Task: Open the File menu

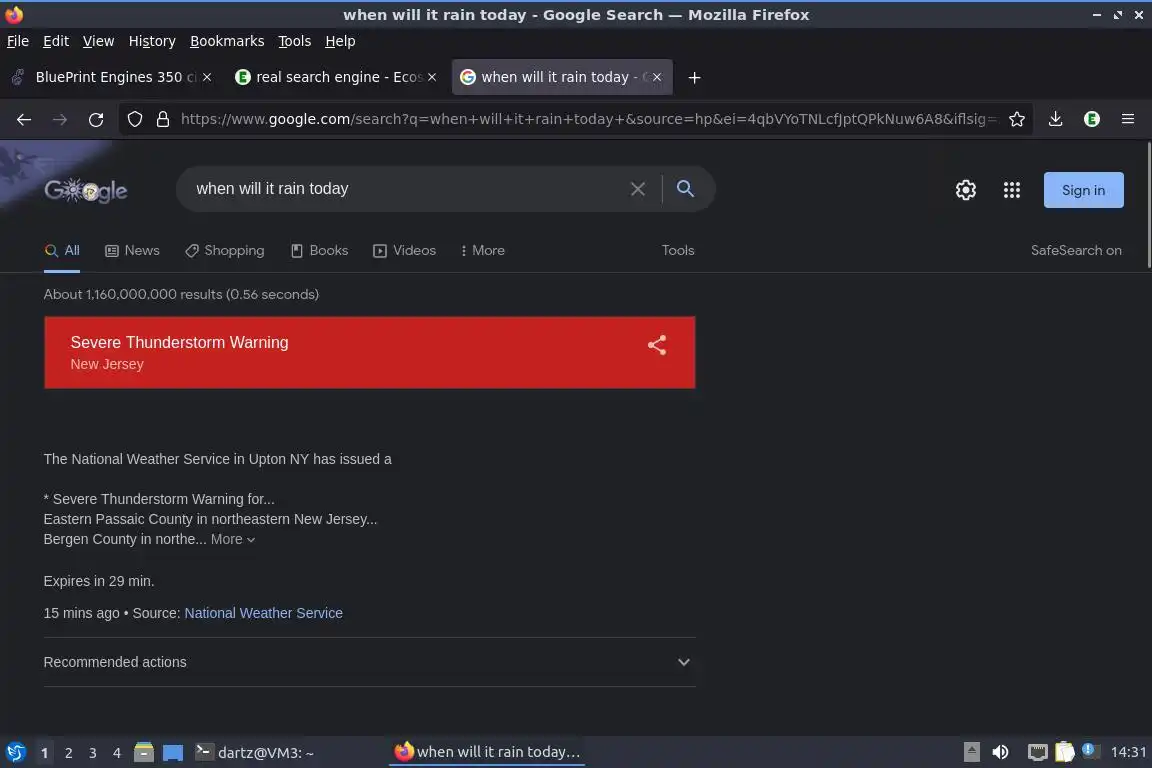Action: 18,41
